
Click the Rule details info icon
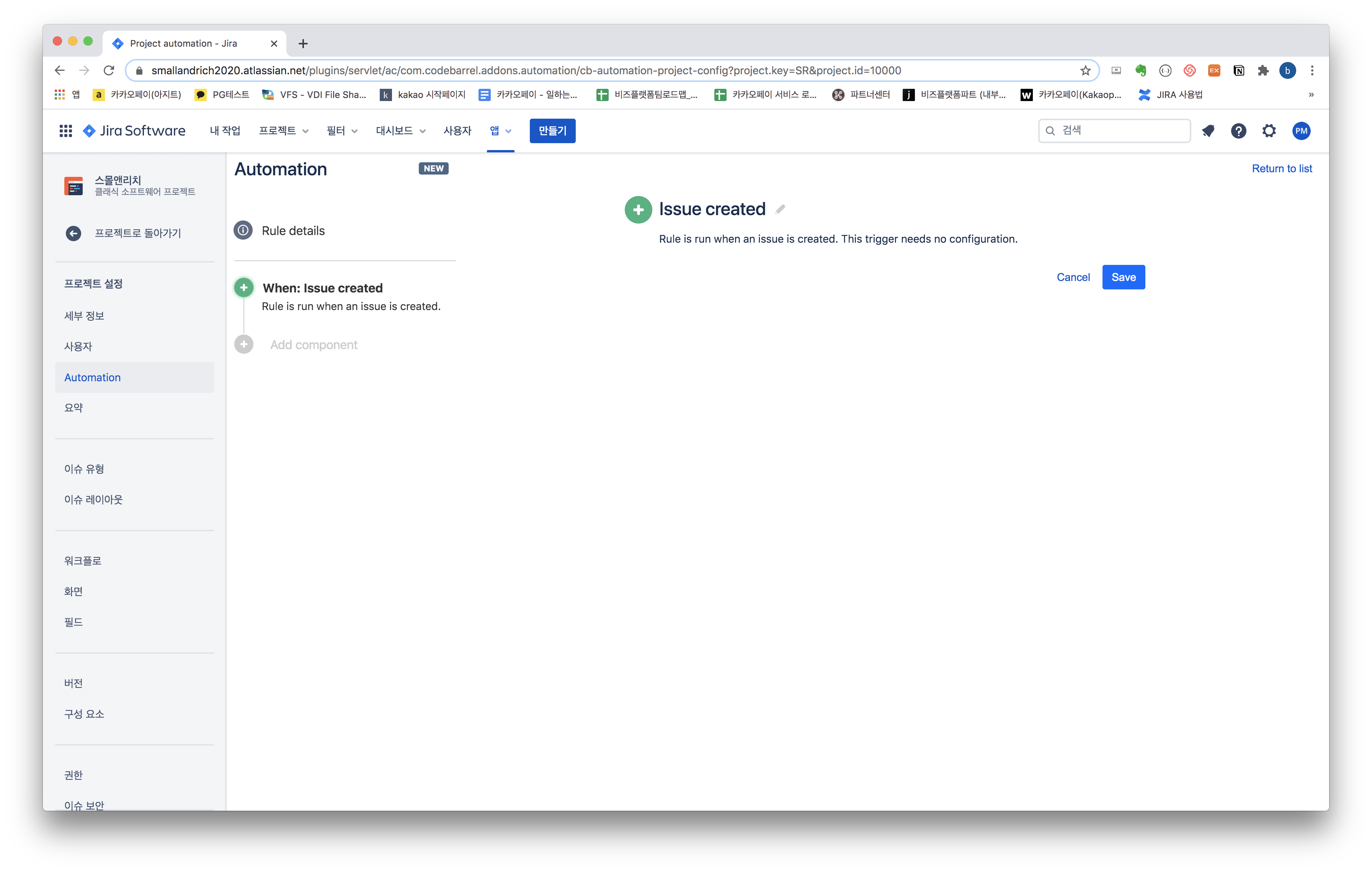(243, 230)
